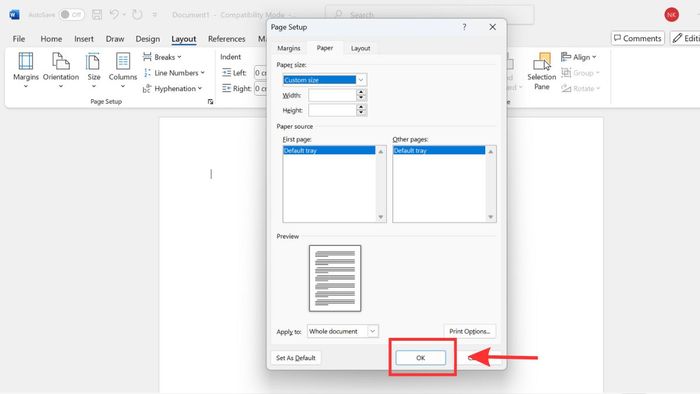Switch to the Margins tab in Page Setup
The height and width of the screenshot is (394, 700).
pos(288,48)
